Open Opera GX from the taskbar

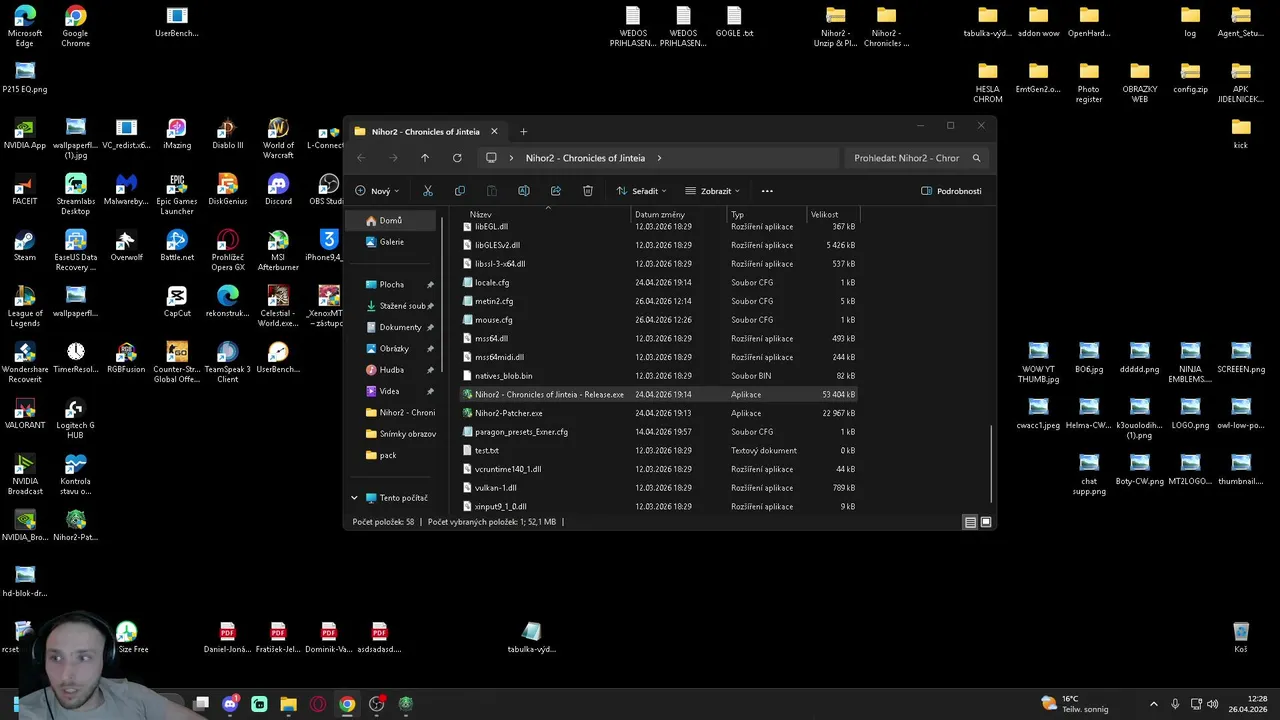tap(318, 704)
